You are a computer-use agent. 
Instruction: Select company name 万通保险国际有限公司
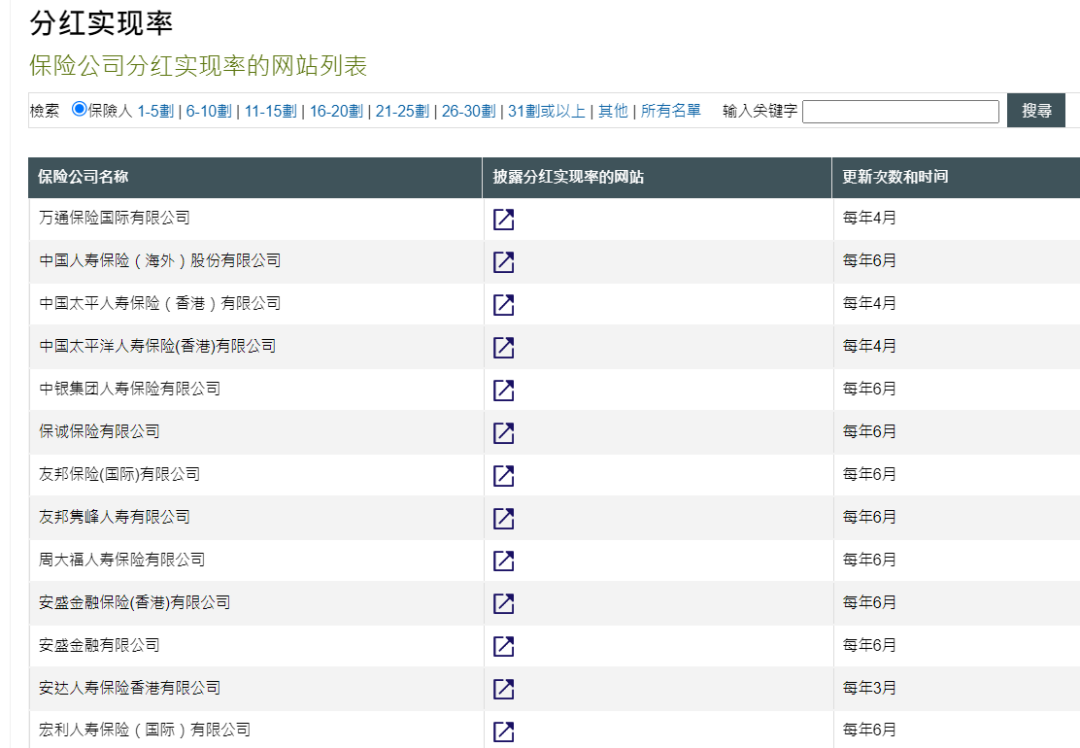[114, 218]
